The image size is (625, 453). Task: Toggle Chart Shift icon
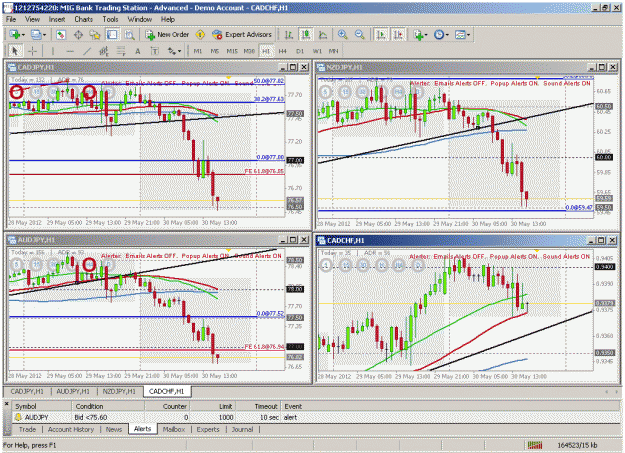coord(398,35)
